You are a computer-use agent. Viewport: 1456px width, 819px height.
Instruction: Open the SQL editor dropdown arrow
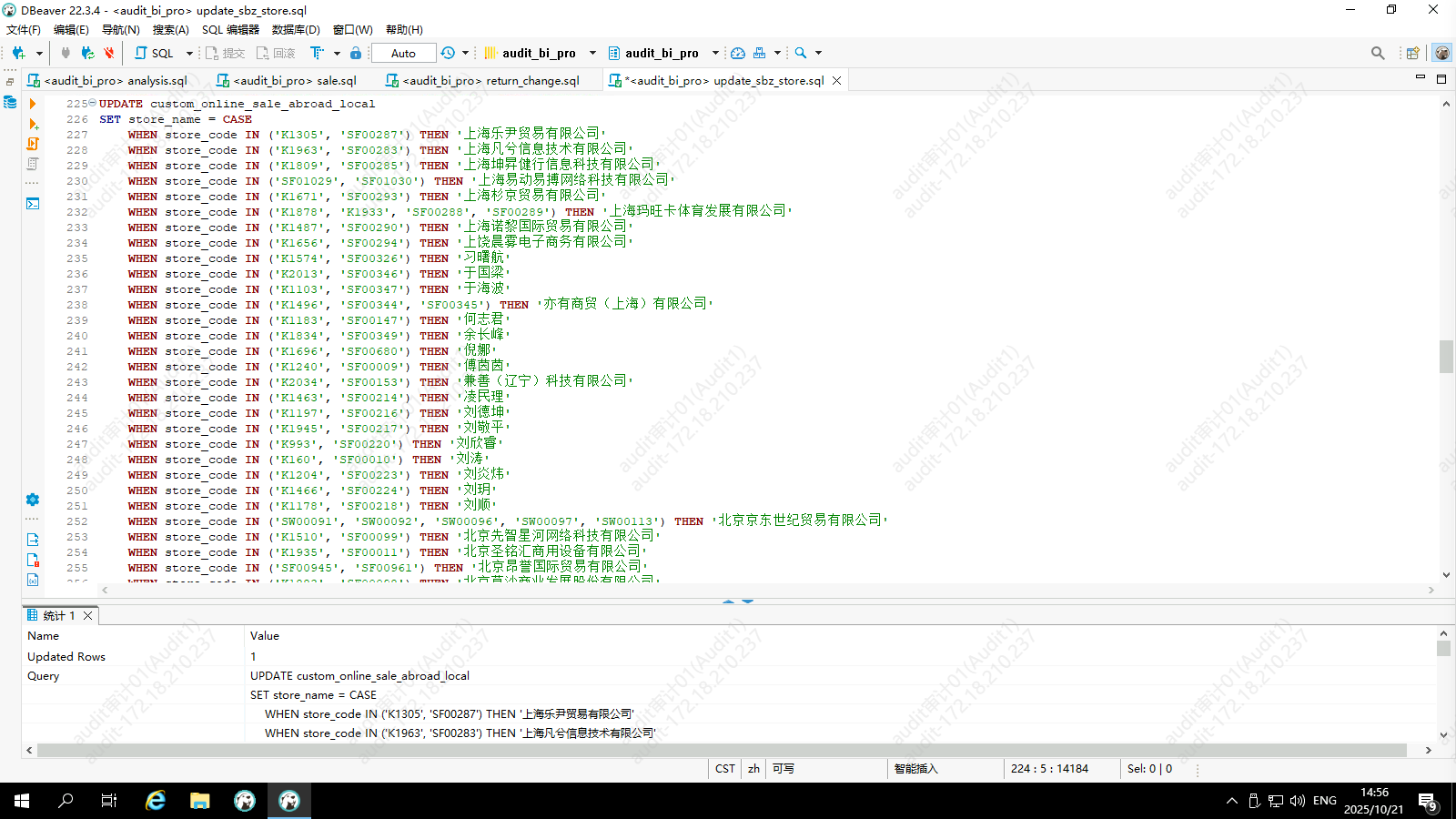coord(189,53)
